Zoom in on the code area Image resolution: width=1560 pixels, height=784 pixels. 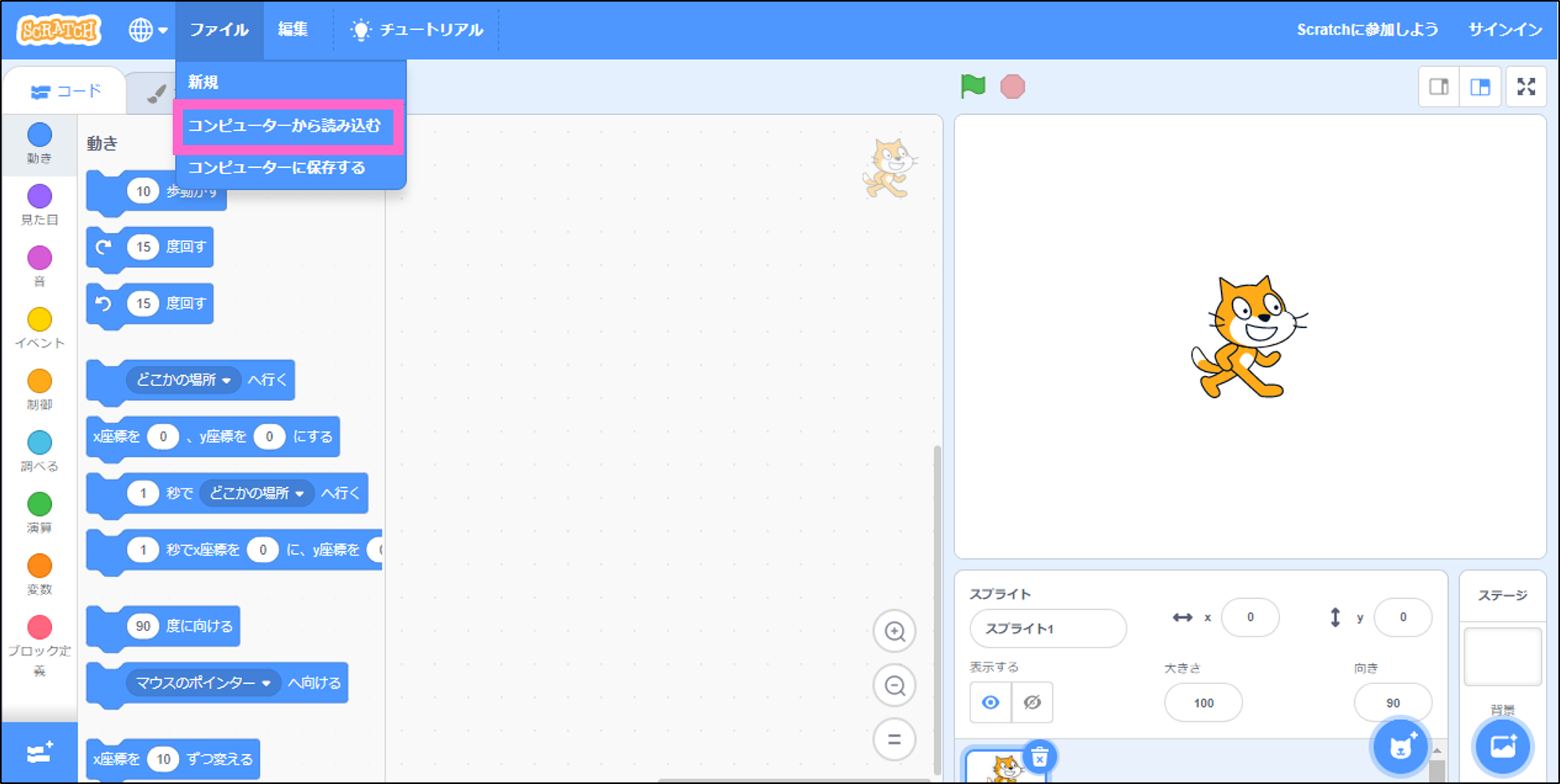point(894,632)
